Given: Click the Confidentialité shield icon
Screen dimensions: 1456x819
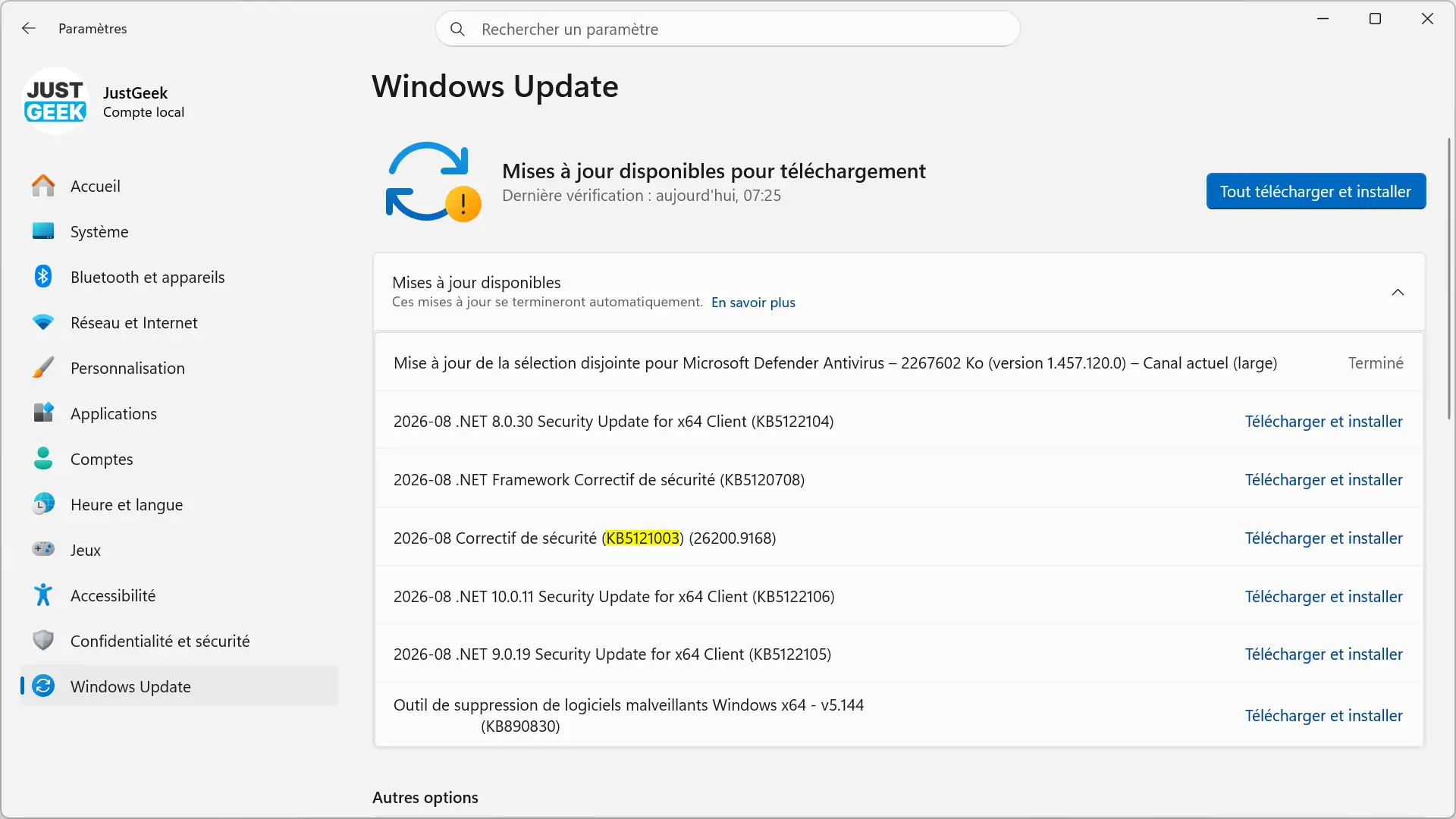Looking at the screenshot, I should coord(43,641).
